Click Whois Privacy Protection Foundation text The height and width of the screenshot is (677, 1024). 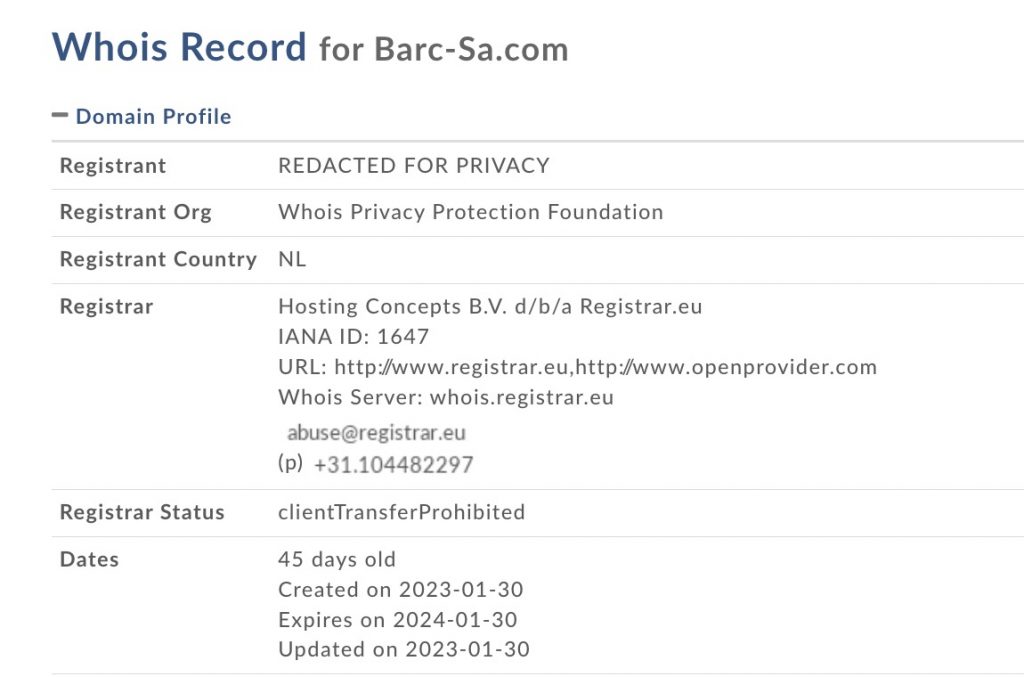[470, 212]
